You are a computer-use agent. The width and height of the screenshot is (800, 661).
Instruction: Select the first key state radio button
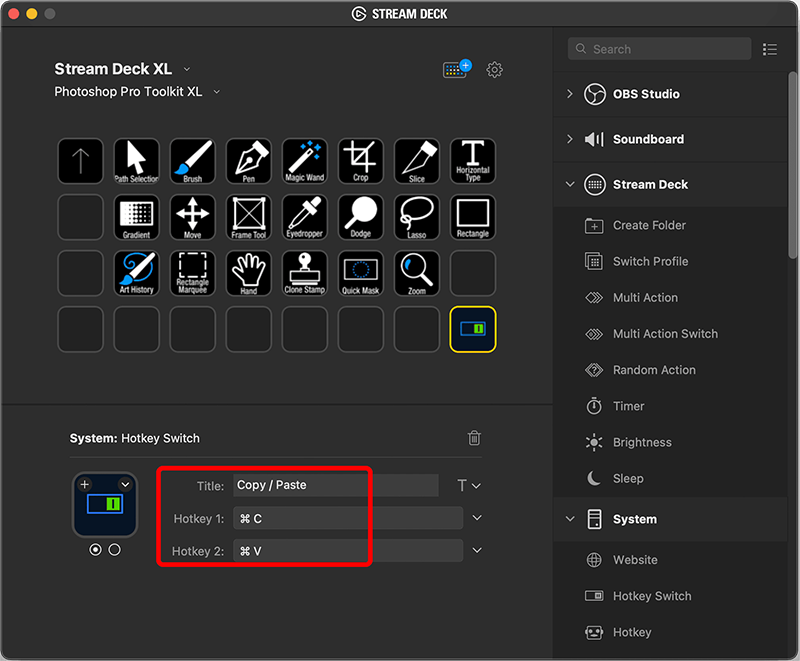pos(95,550)
